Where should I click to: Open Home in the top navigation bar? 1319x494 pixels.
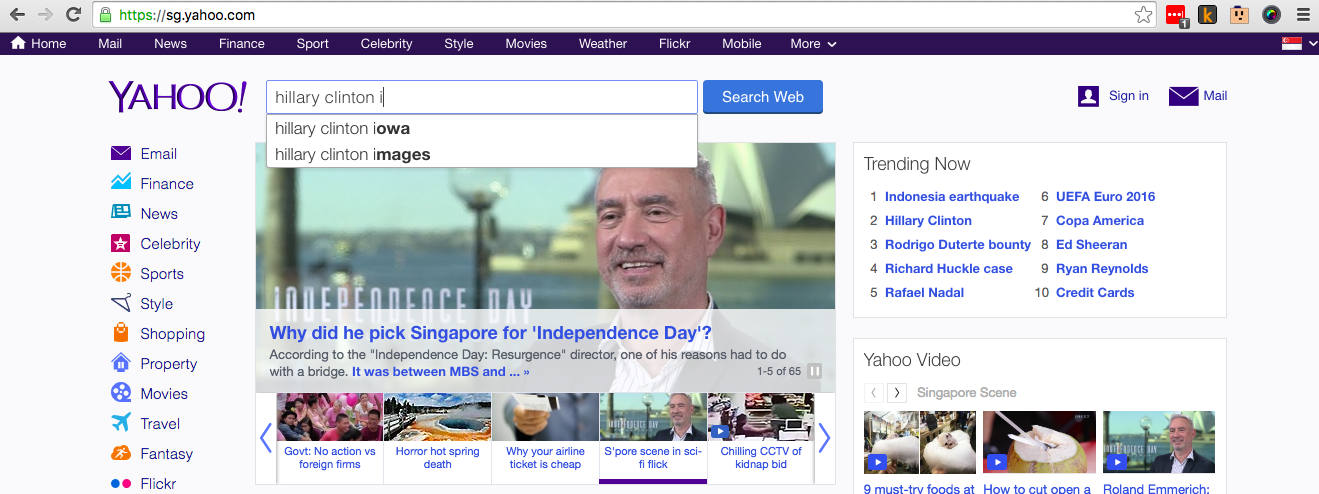[38, 44]
